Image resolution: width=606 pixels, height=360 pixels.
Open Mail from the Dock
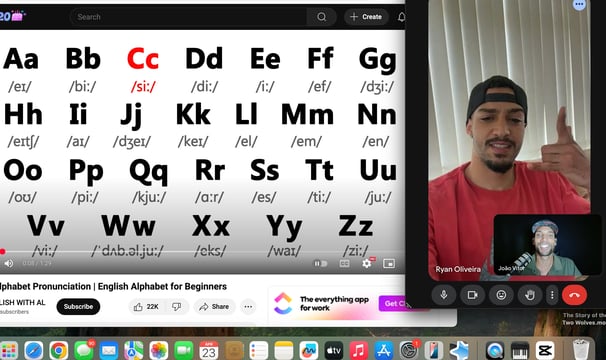tap(109, 351)
